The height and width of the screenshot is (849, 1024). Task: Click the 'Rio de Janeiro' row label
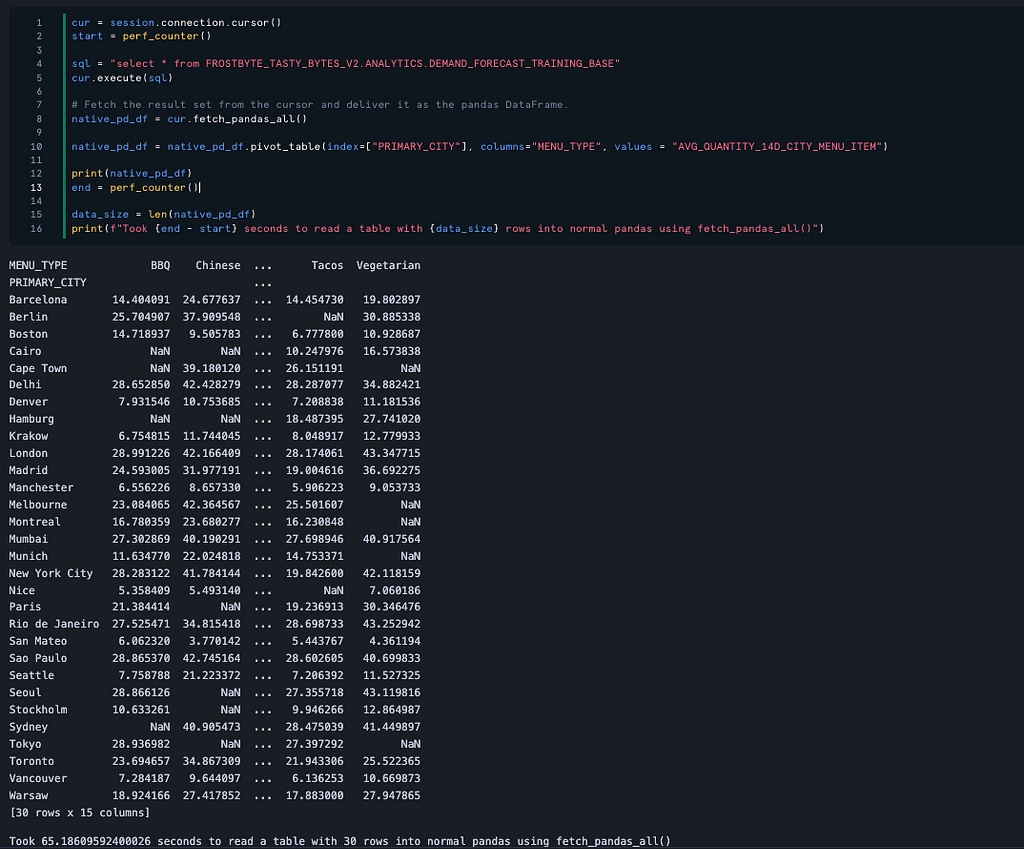pos(54,624)
